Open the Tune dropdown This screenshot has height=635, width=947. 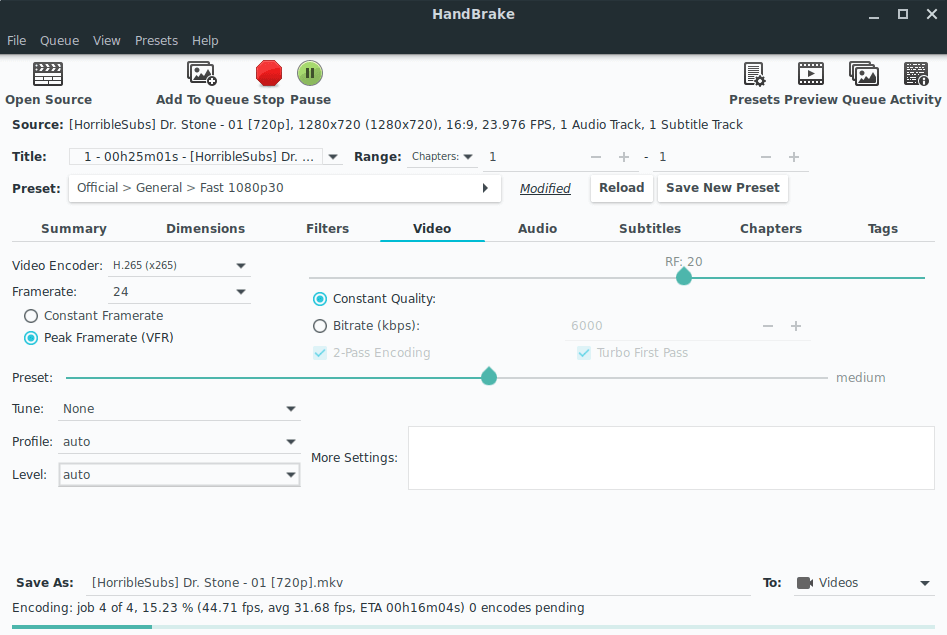(x=179, y=409)
